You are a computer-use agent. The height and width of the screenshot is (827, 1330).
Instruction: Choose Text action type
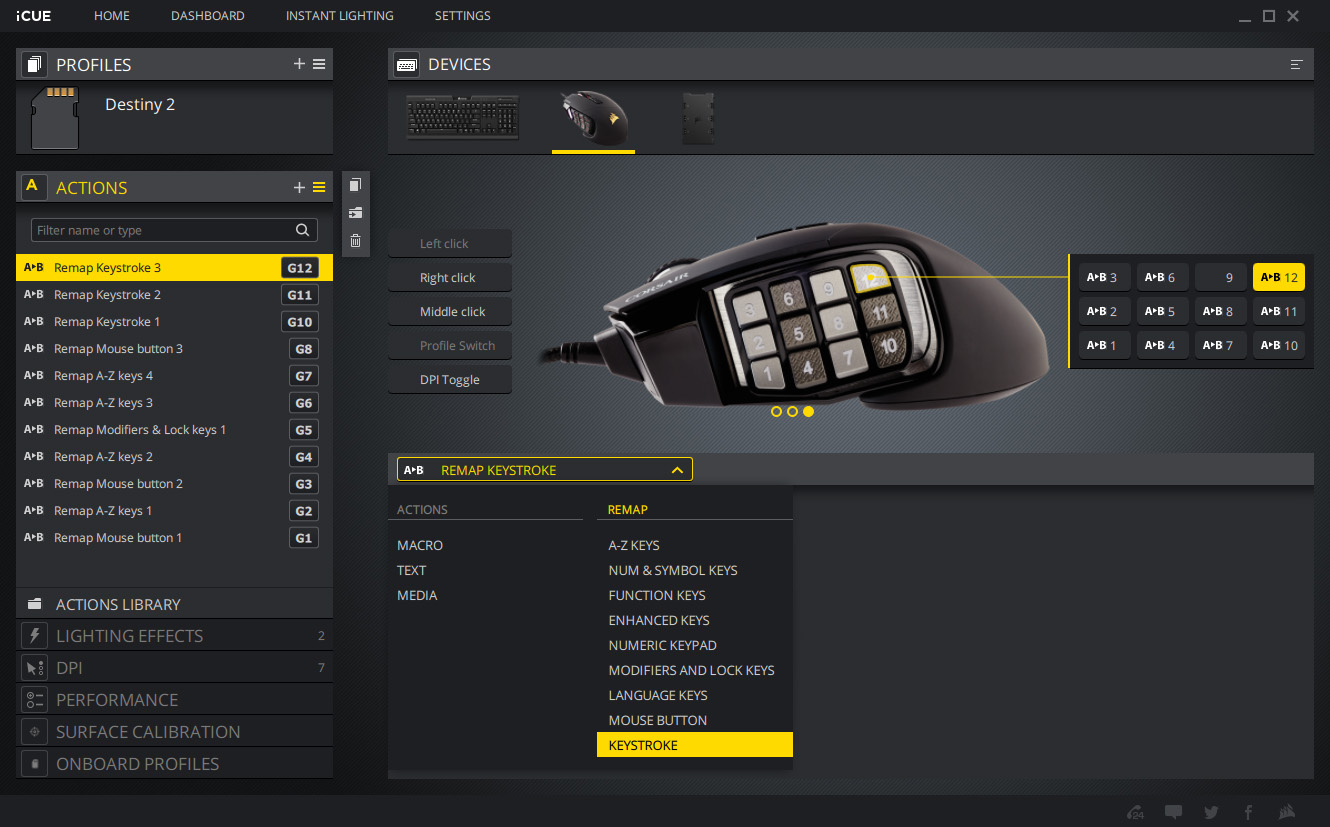coord(412,571)
